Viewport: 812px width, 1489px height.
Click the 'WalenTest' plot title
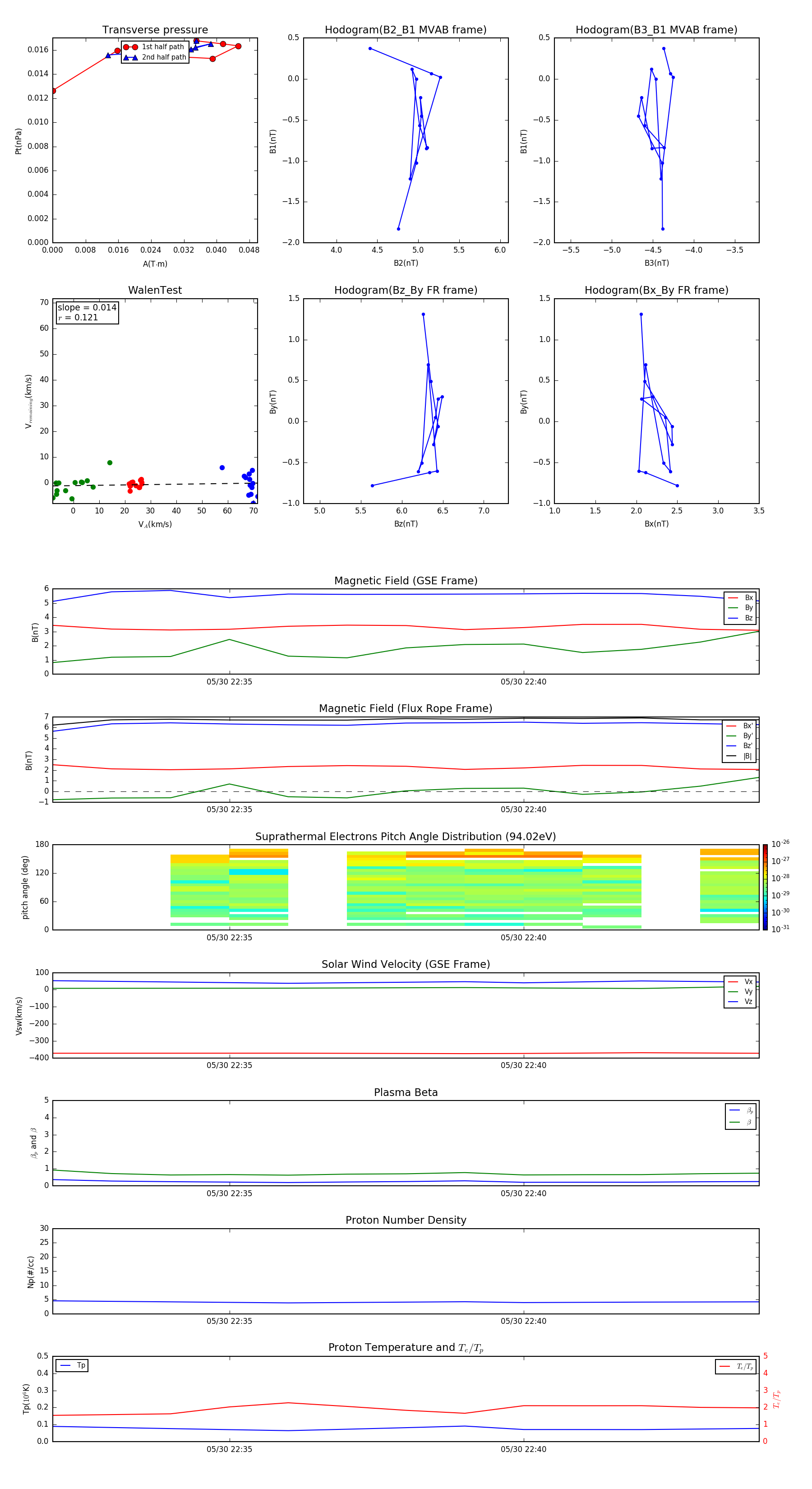(155, 290)
